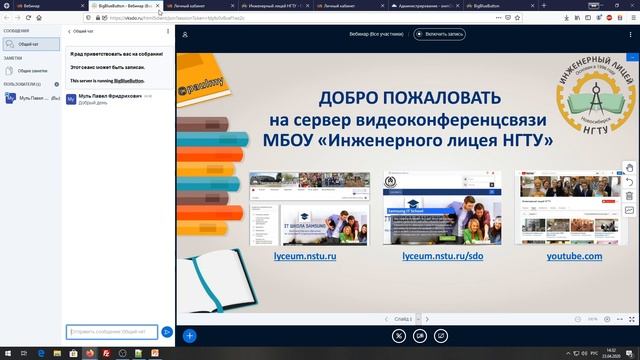This screenshot has height=360, width=640.
Task: Open the chat panel three-dot options menu
Action: 168,31
